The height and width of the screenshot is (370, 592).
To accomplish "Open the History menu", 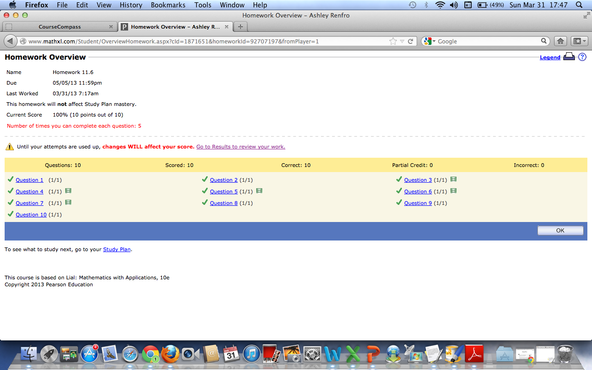I will pyautogui.click(x=131, y=5).
